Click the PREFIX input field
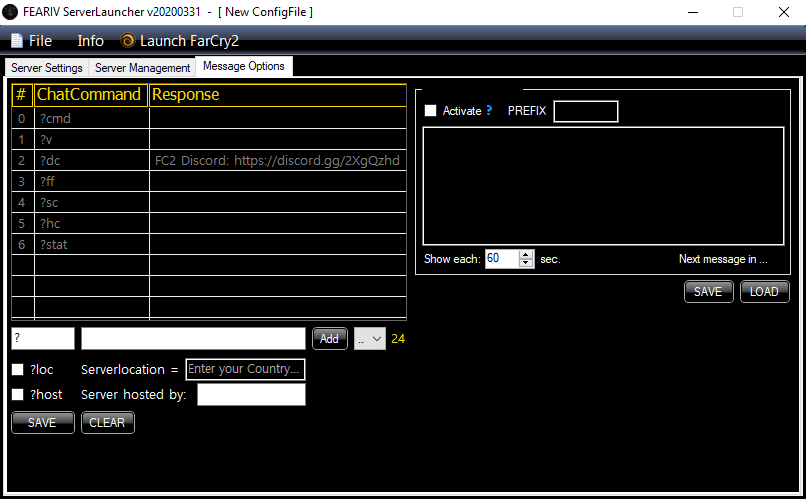This screenshot has width=806, height=499. coord(586,111)
